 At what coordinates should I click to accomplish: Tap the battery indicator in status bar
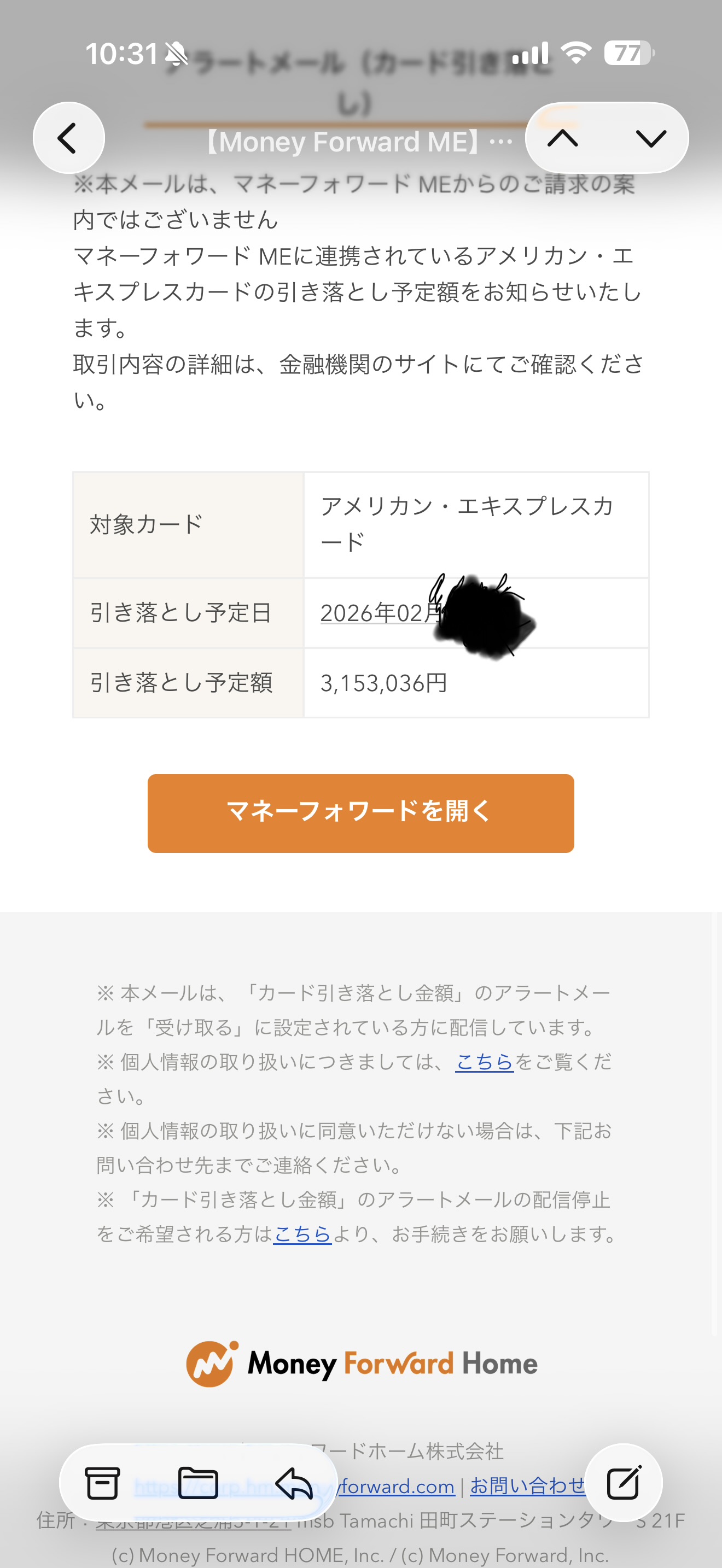[628, 54]
